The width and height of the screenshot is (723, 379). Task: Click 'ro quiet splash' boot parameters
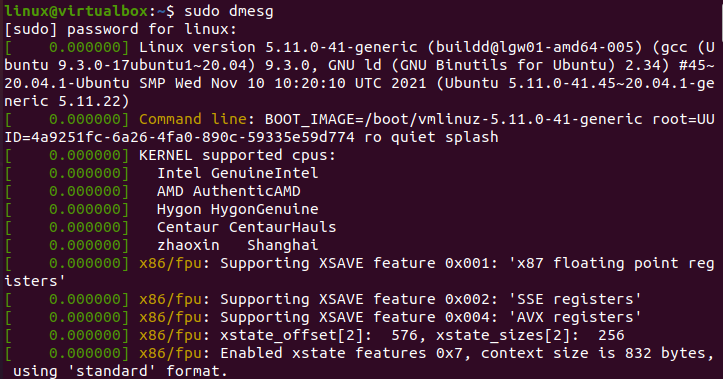pyautogui.click(x=431, y=137)
